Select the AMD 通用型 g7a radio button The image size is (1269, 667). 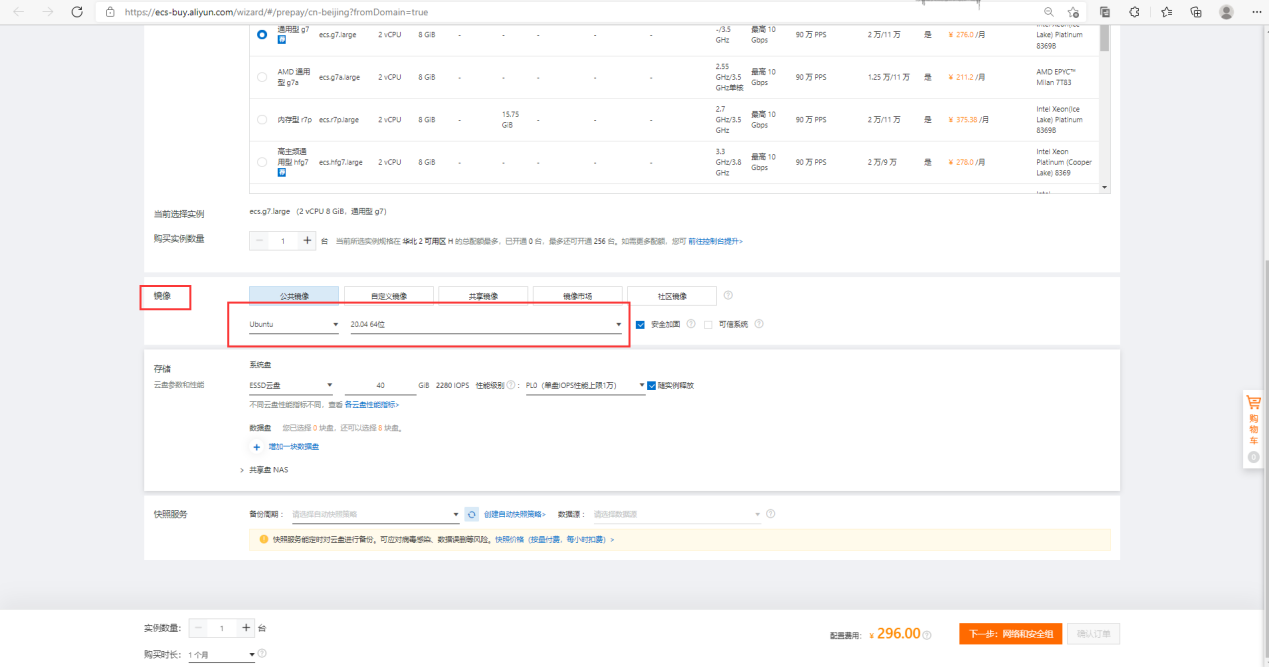pos(262,77)
